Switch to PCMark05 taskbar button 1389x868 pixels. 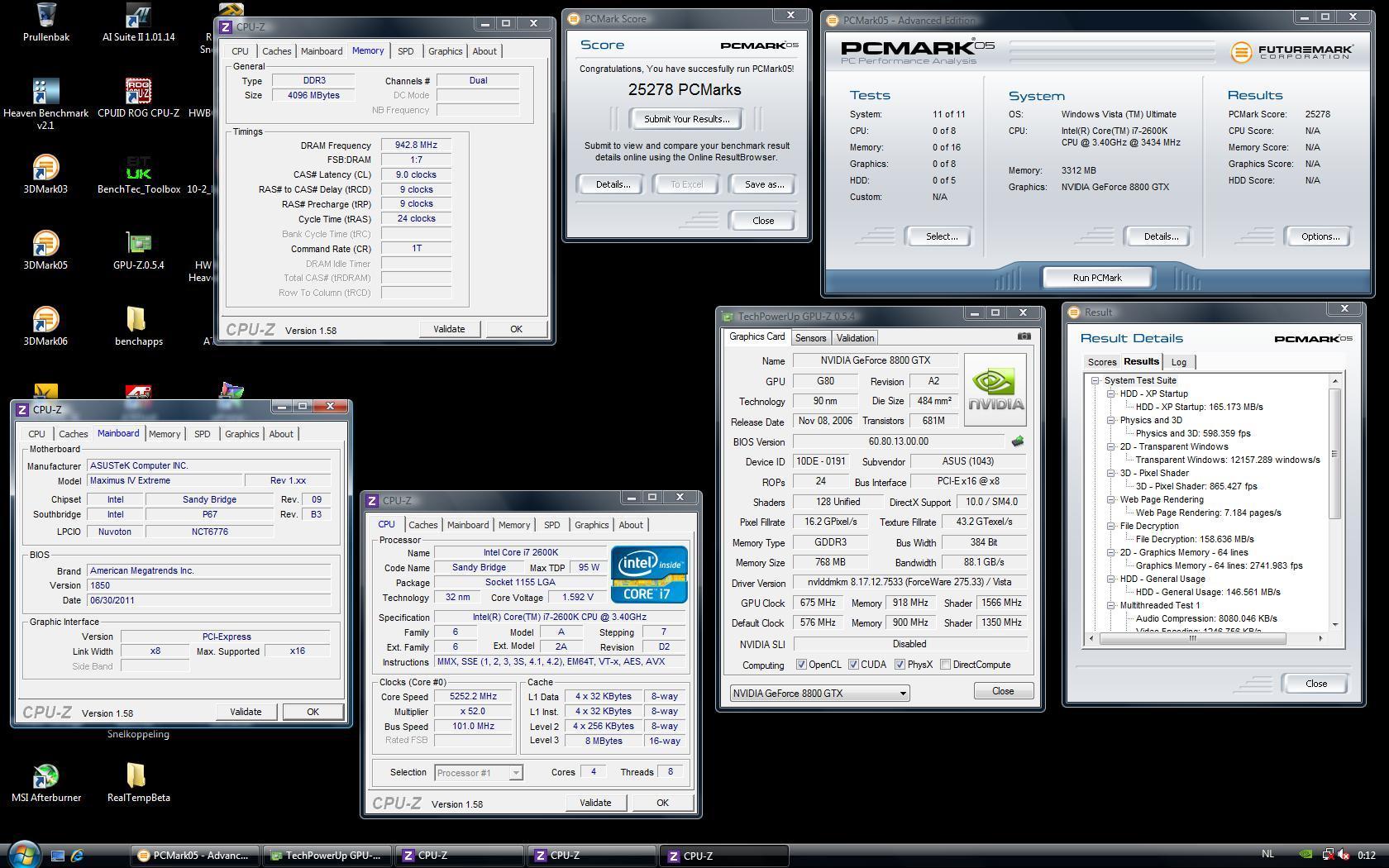195,856
